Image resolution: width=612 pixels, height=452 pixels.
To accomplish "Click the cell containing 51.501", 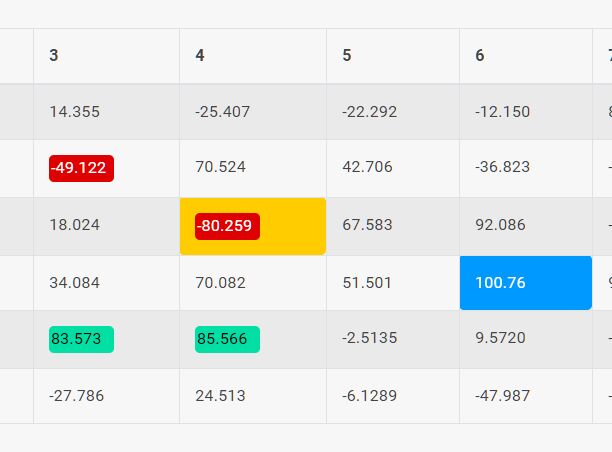I will pos(393,283).
